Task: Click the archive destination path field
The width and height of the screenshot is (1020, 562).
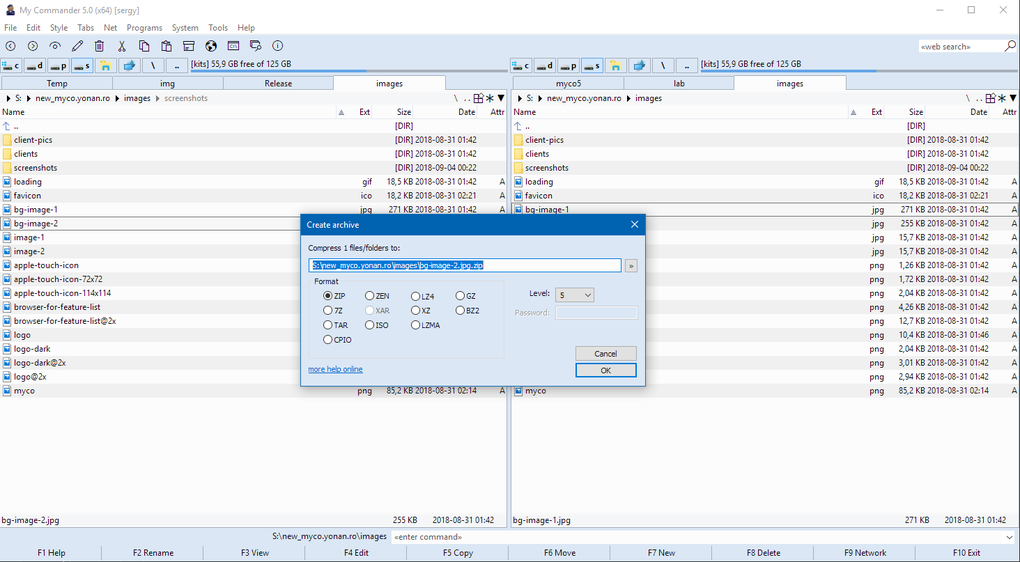Action: (x=465, y=266)
